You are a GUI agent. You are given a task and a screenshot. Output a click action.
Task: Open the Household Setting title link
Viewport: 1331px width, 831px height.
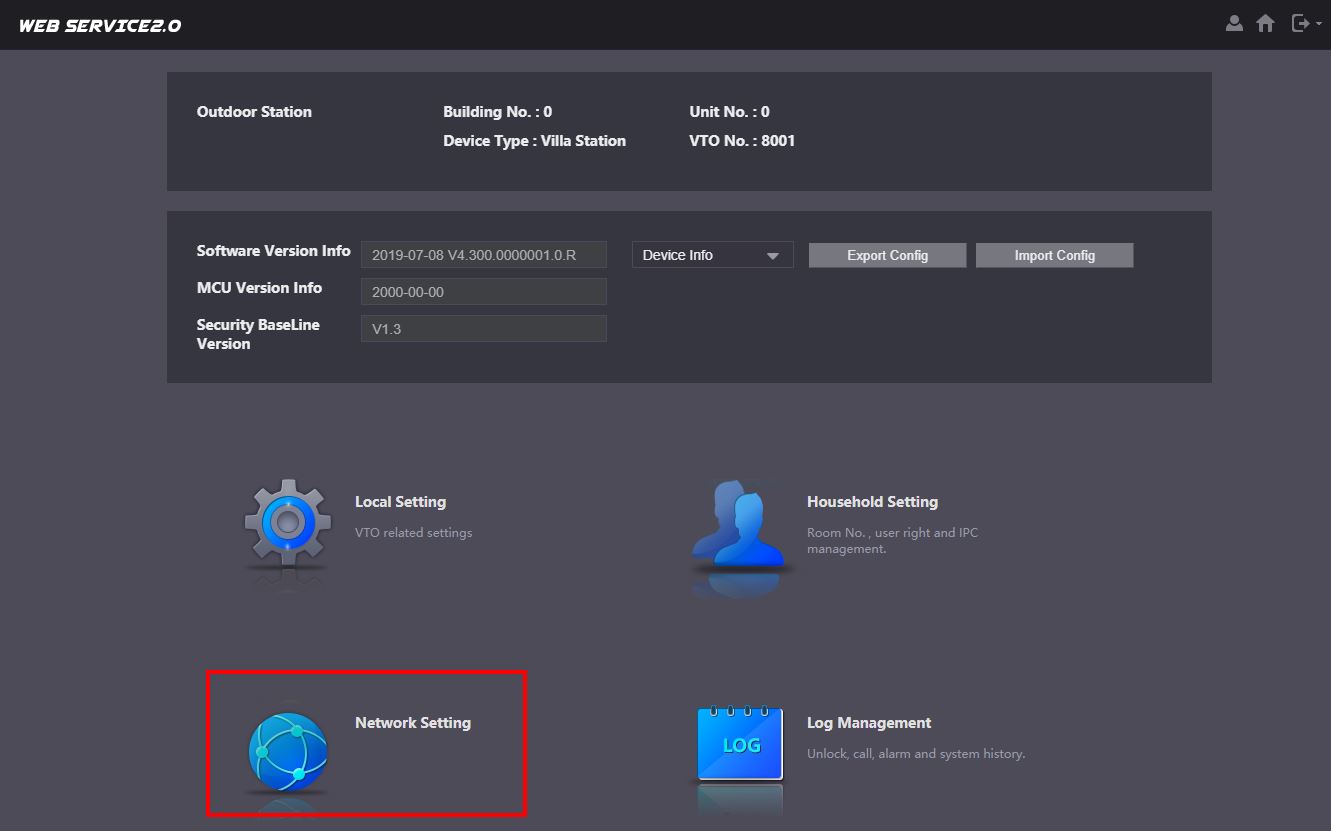872,502
